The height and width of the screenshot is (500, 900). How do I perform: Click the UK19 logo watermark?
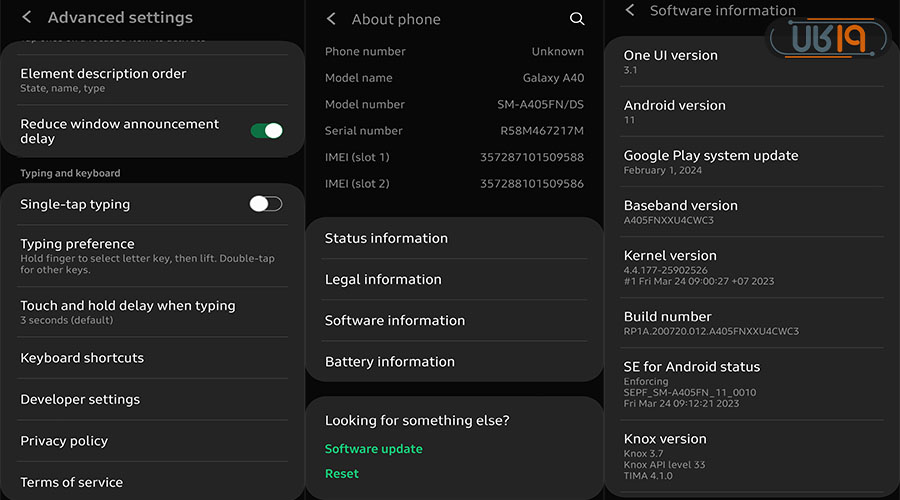click(826, 38)
